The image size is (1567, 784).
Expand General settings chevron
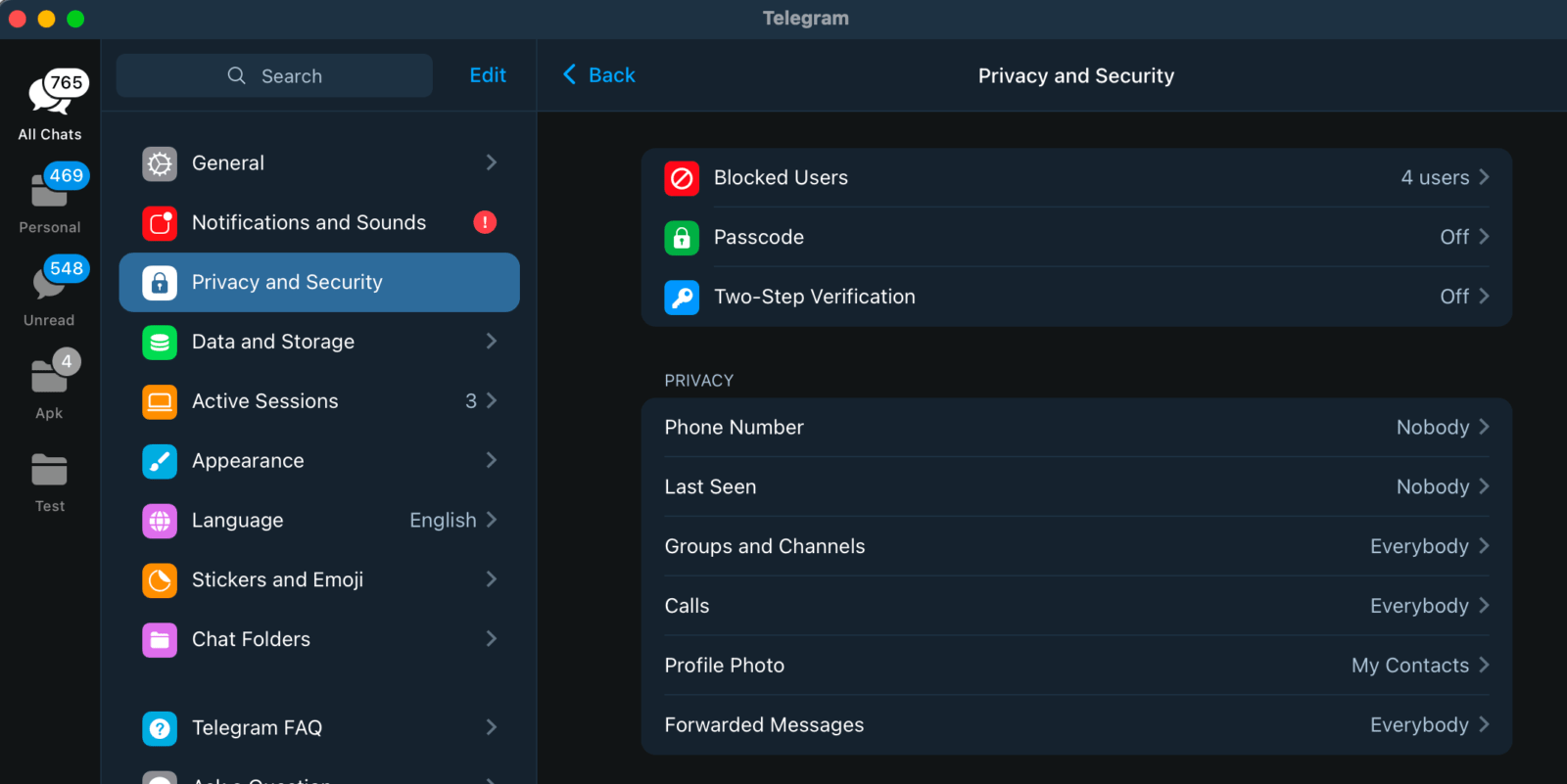coord(492,162)
